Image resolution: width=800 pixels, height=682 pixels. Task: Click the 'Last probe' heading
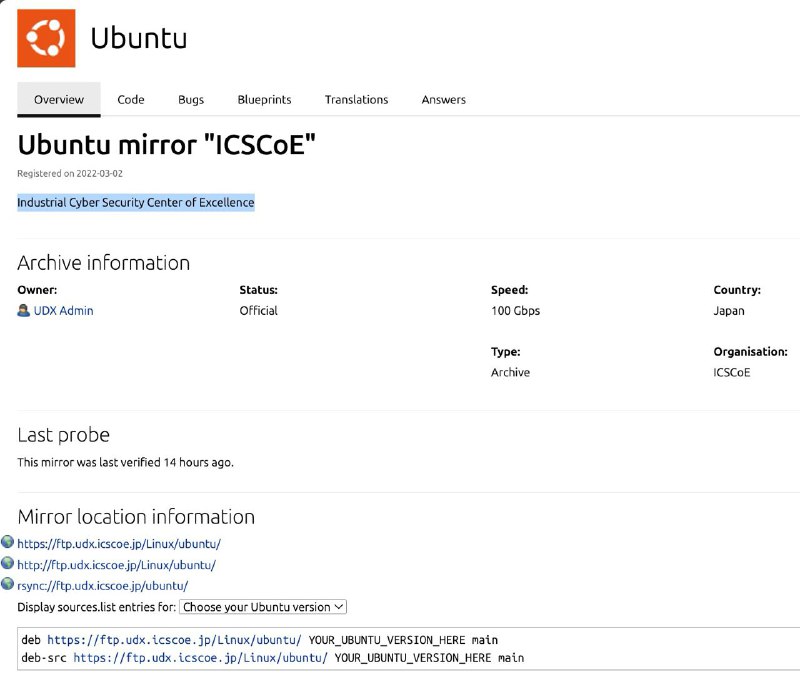click(x=63, y=435)
